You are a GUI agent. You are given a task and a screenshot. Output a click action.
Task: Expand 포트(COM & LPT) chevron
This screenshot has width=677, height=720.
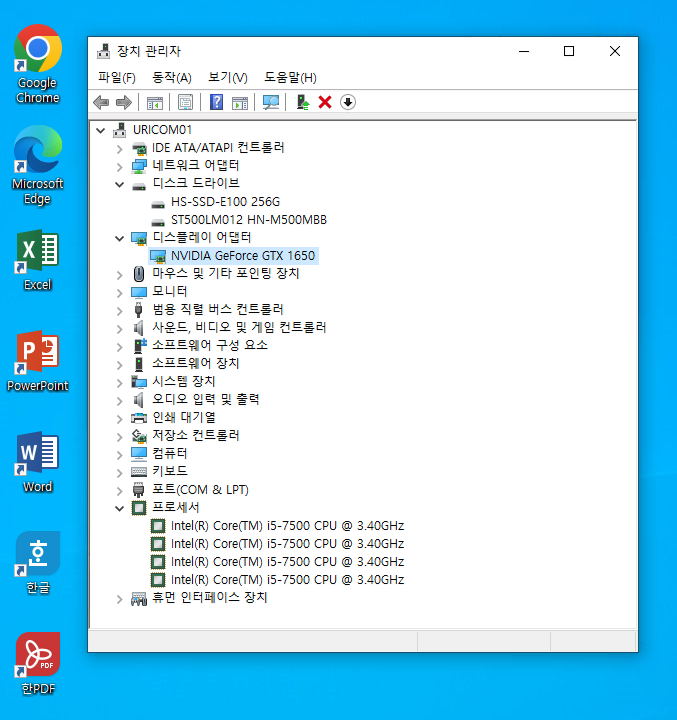[119, 491]
